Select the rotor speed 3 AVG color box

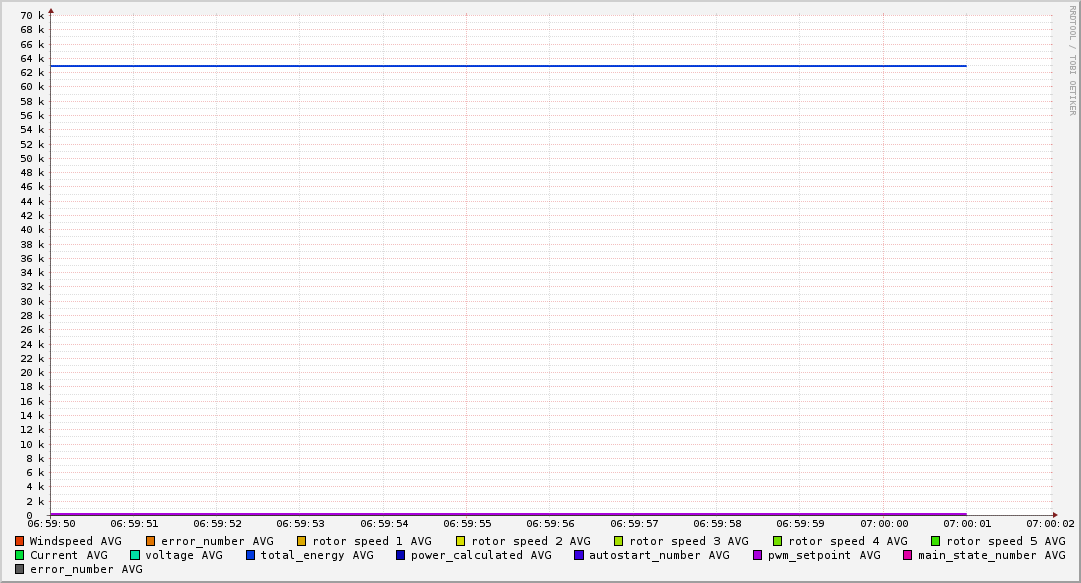tap(619, 541)
